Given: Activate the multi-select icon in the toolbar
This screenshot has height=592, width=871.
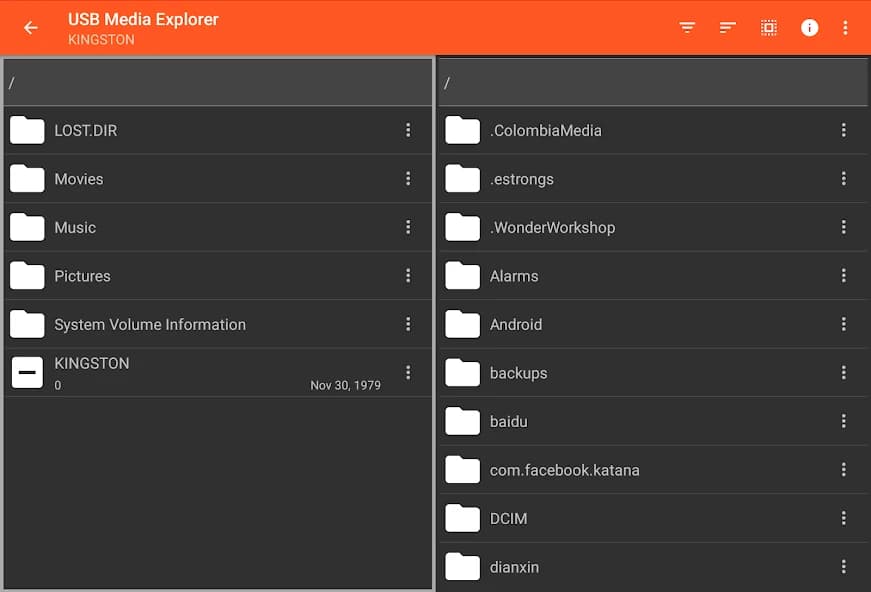Looking at the screenshot, I should (768, 27).
